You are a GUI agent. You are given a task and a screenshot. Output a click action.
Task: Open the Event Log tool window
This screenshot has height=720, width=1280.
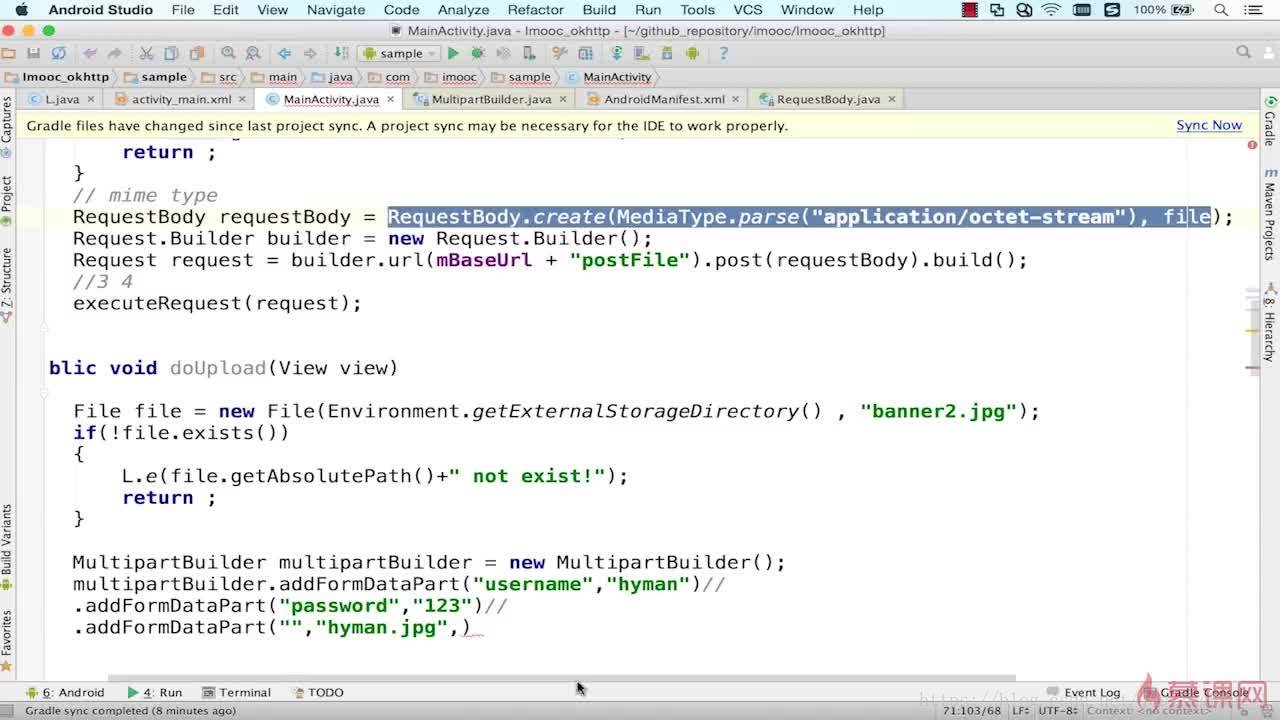pos(1084,692)
